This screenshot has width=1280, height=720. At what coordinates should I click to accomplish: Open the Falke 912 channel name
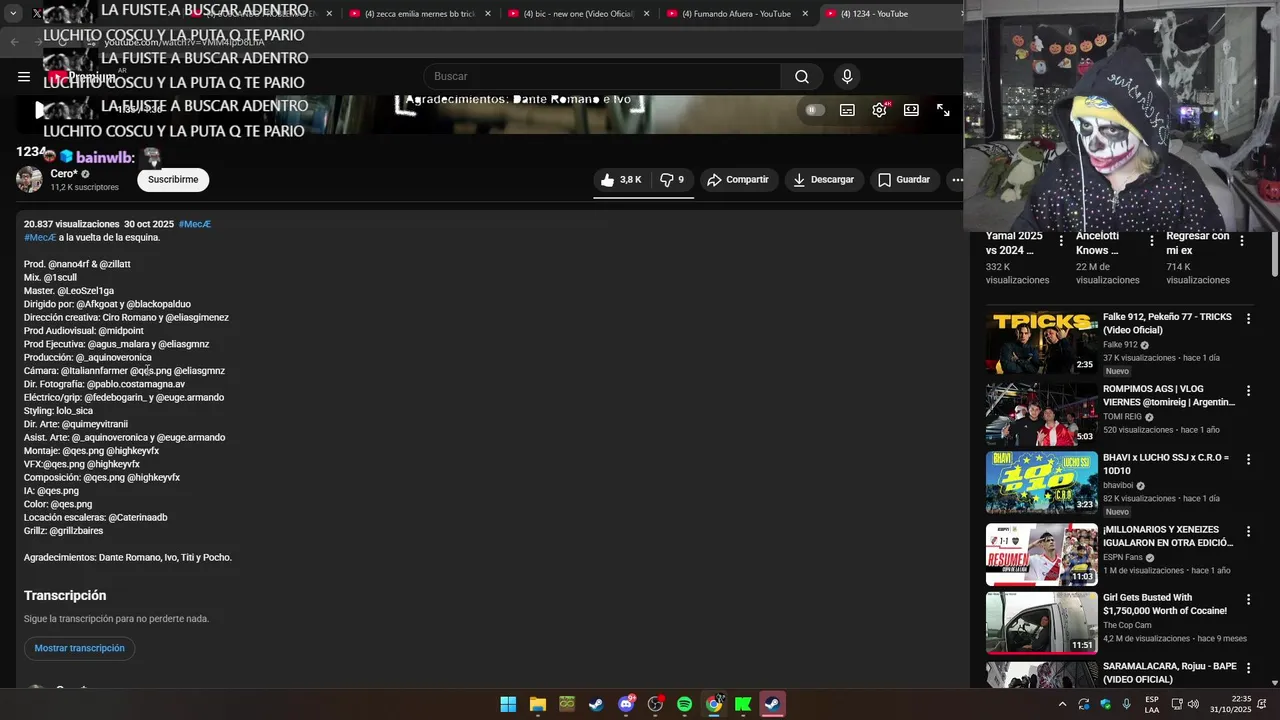click(1120, 345)
